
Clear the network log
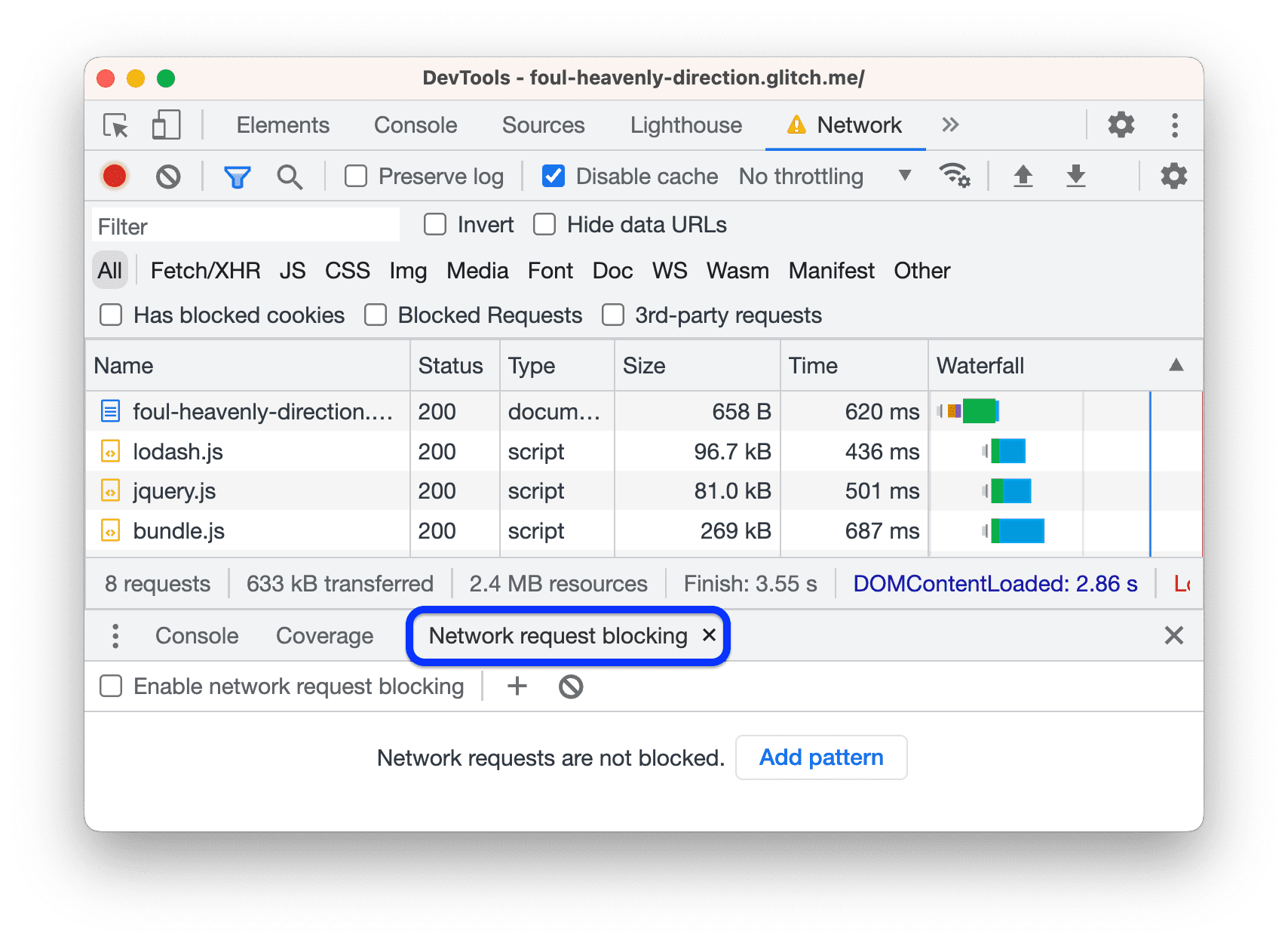168,177
